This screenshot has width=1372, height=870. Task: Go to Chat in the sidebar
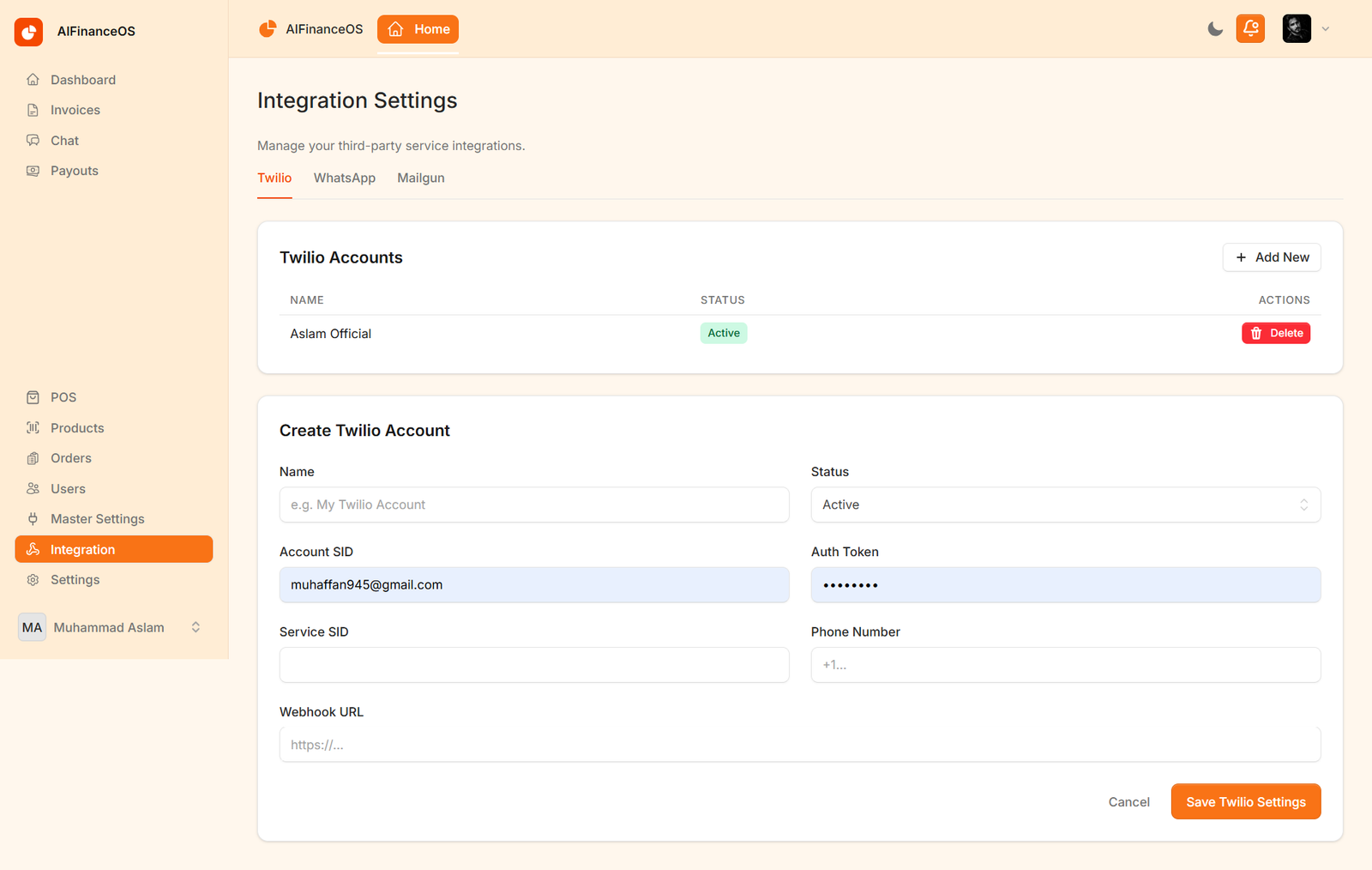(x=113, y=141)
